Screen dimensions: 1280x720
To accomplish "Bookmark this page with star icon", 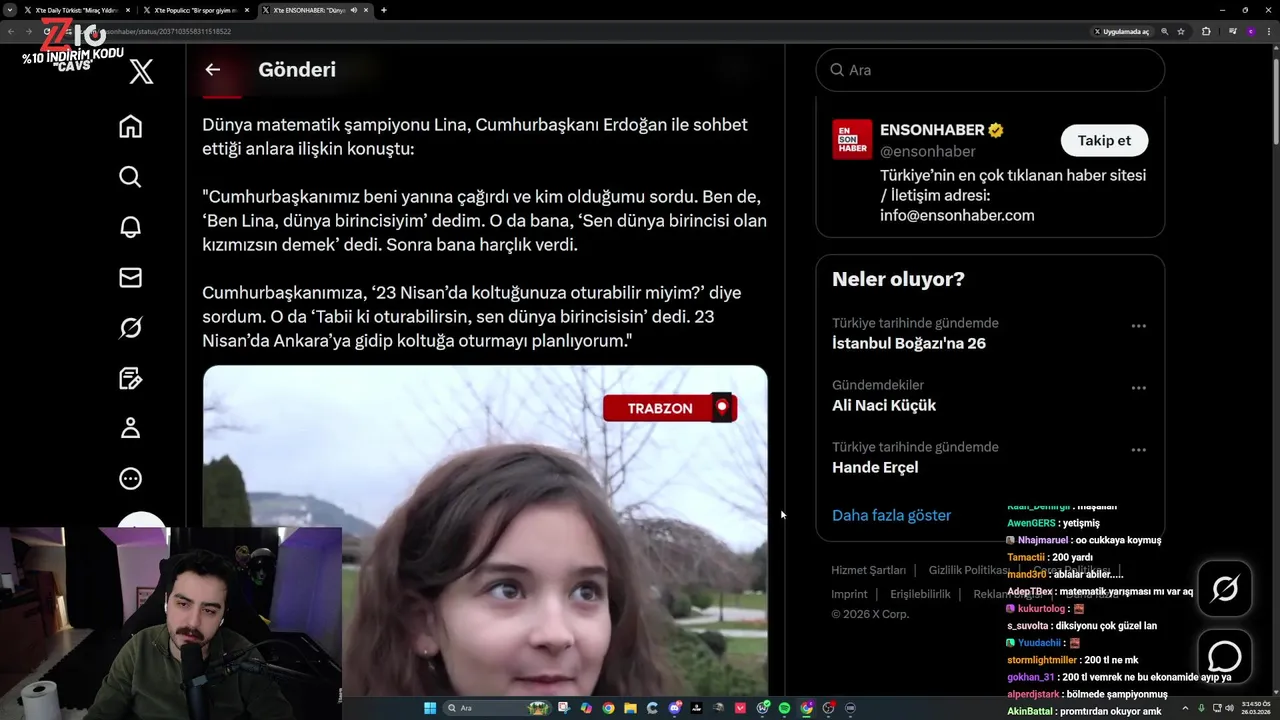I will (1181, 31).
